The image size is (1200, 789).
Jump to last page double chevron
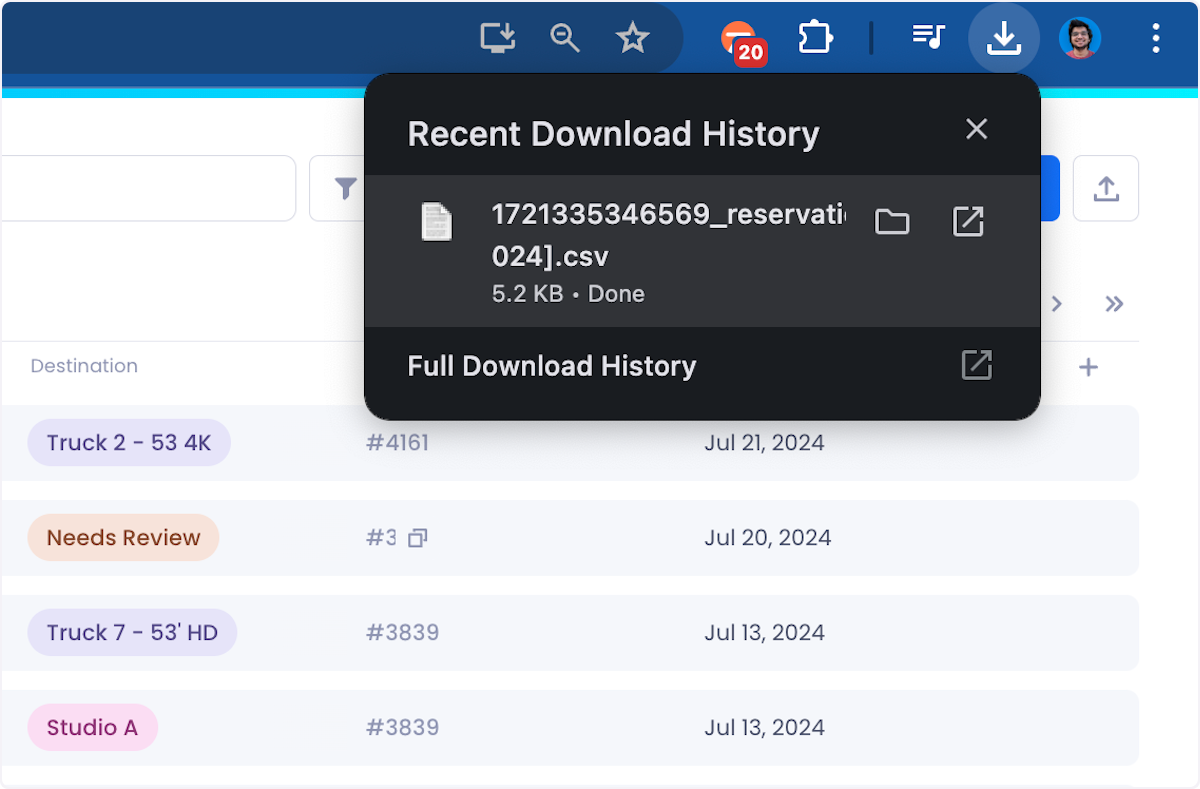tap(1114, 304)
